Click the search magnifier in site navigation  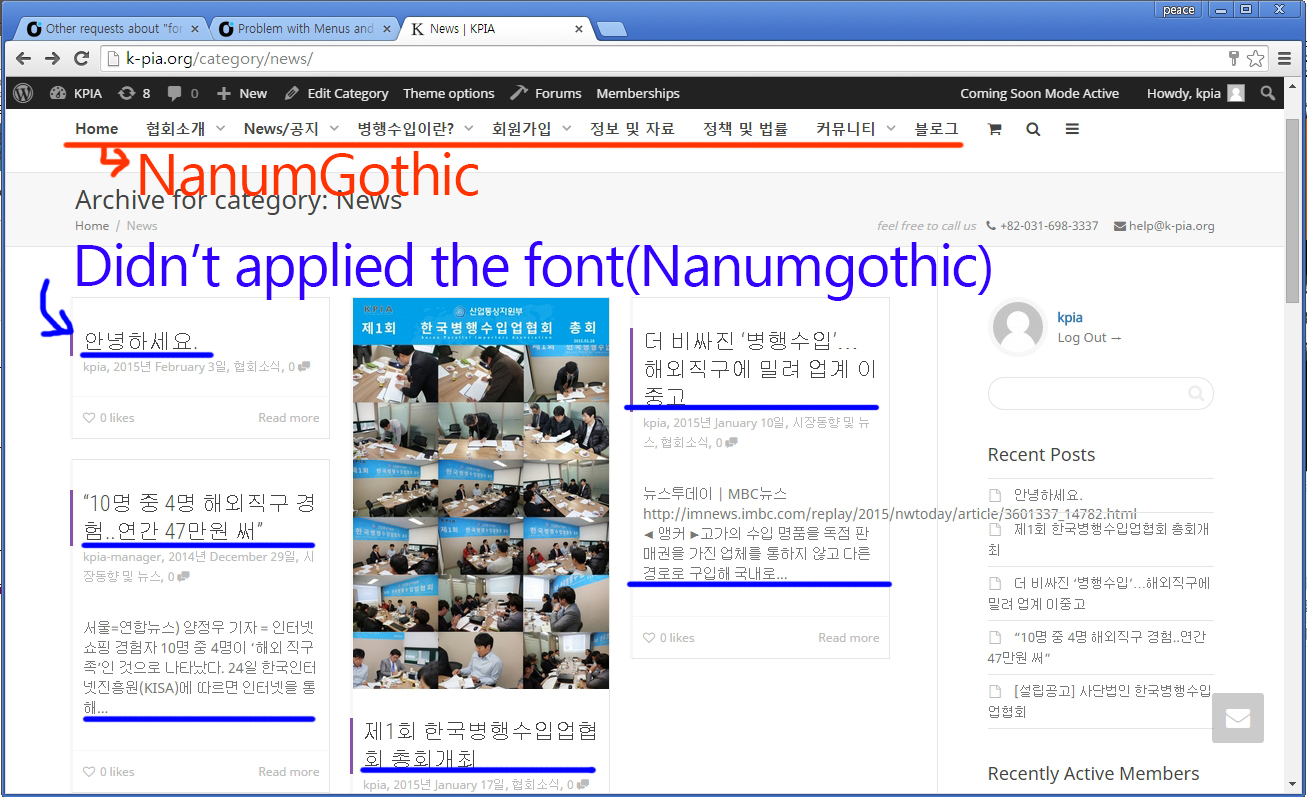point(1033,129)
